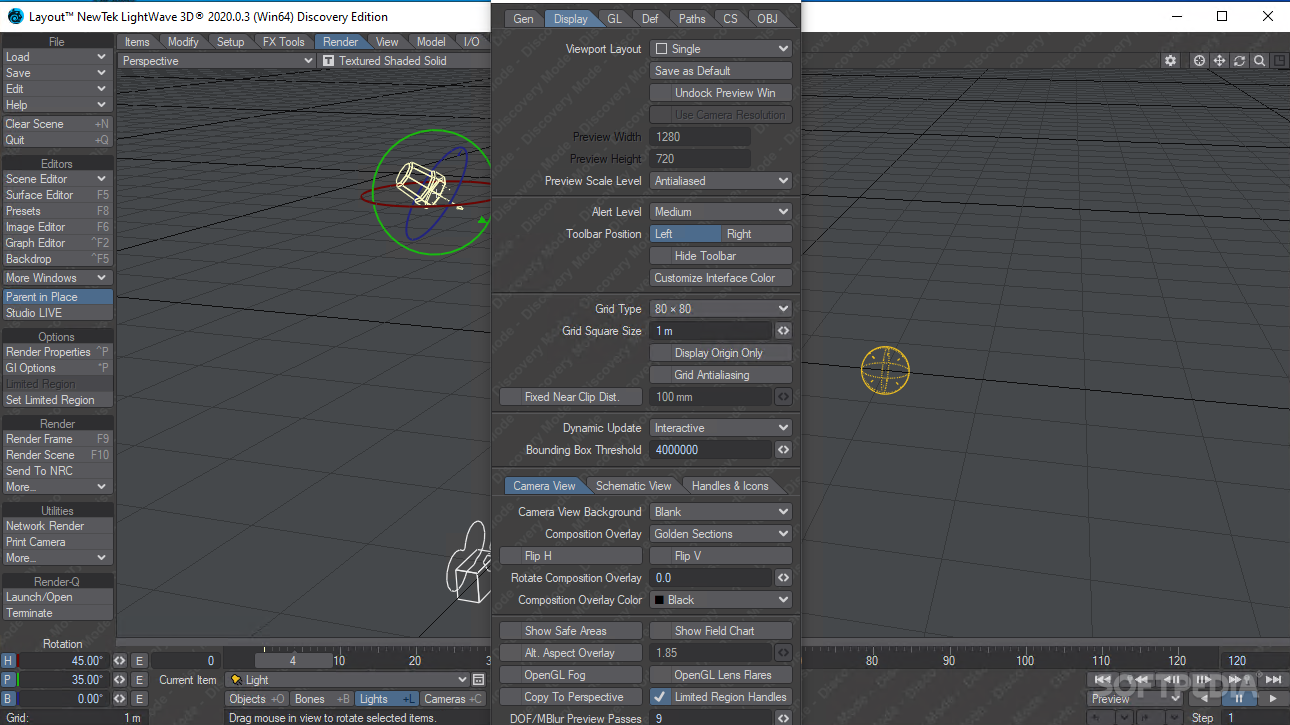Open Viewport Layout dropdown
Image resolution: width=1290 pixels, height=725 pixels.
(x=720, y=49)
